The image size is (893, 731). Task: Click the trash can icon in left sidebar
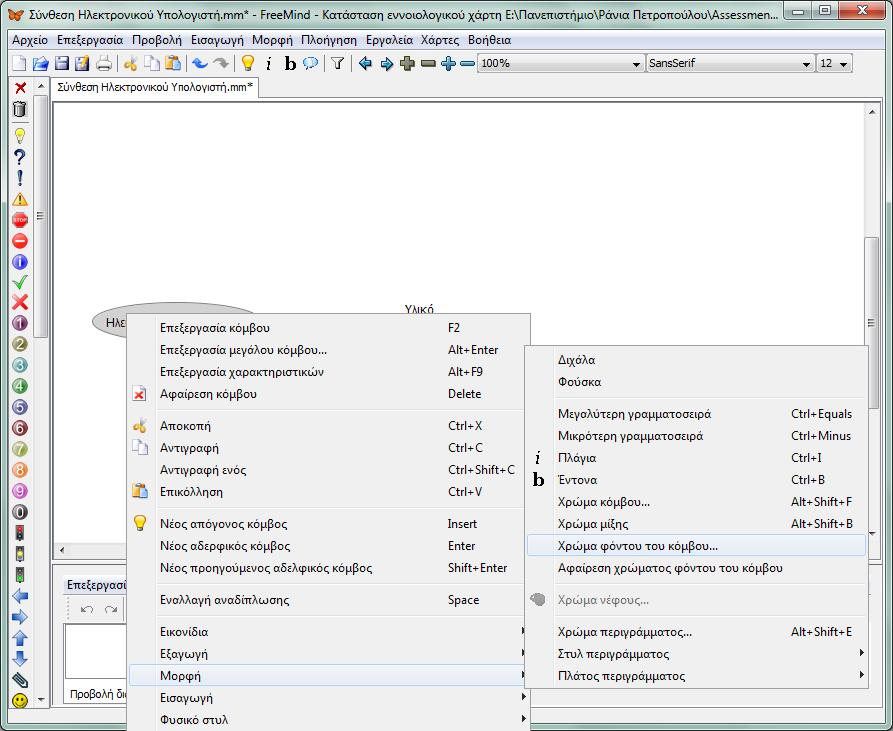pyautogui.click(x=20, y=109)
